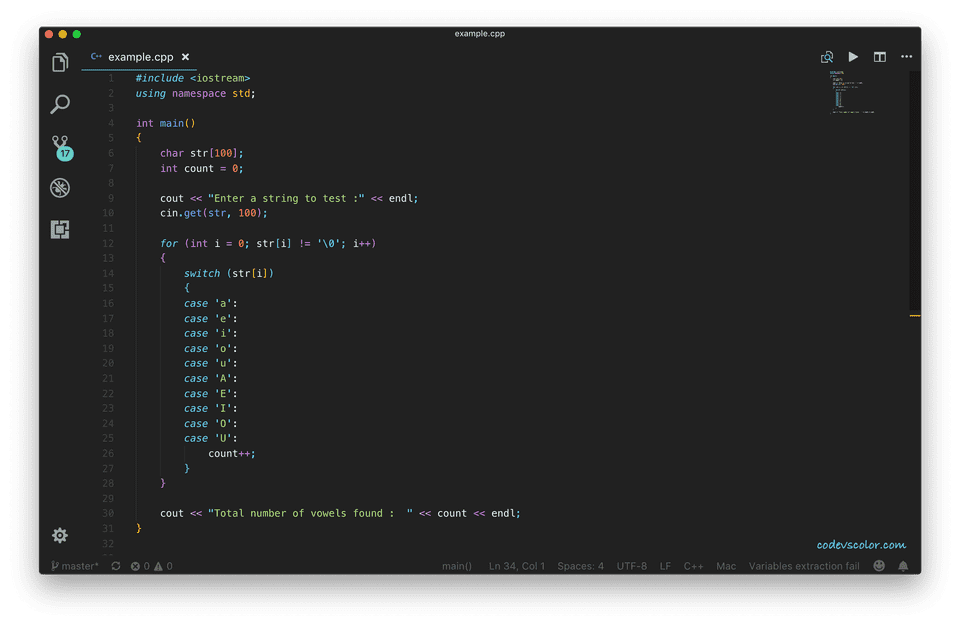Open search in editor preview icon

click(827, 57)
